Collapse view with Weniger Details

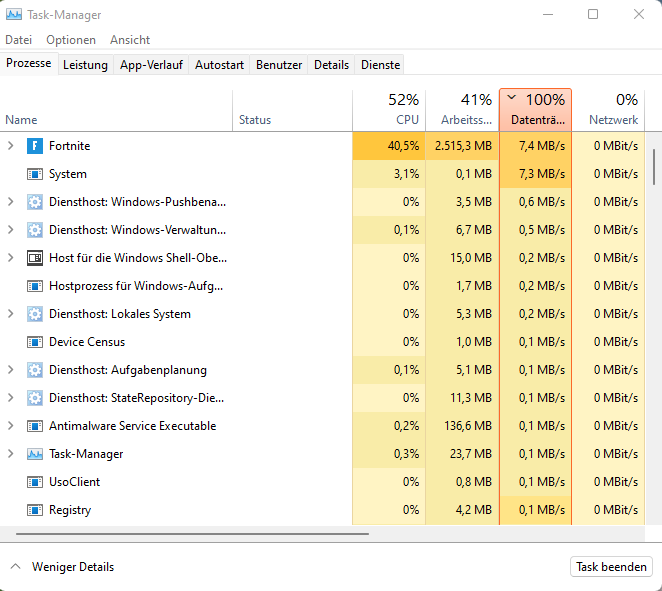pyautogui.click(x=62, y=567)
